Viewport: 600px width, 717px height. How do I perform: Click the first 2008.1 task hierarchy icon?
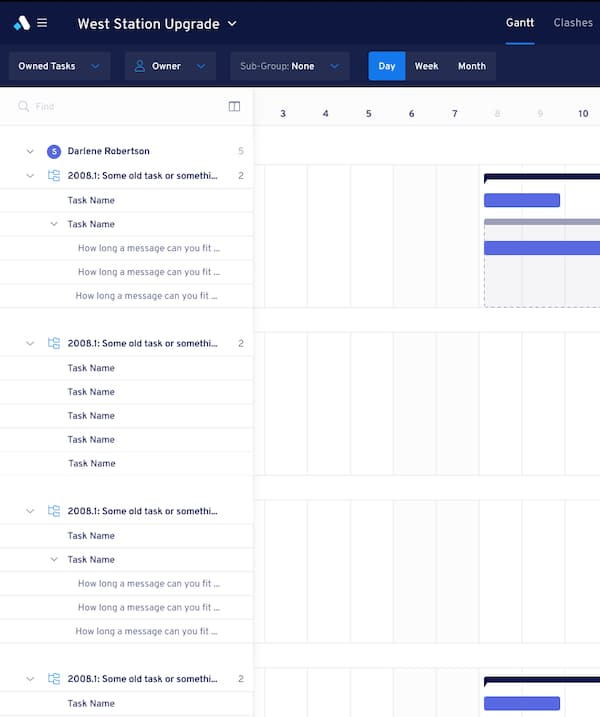coord(54,176)
